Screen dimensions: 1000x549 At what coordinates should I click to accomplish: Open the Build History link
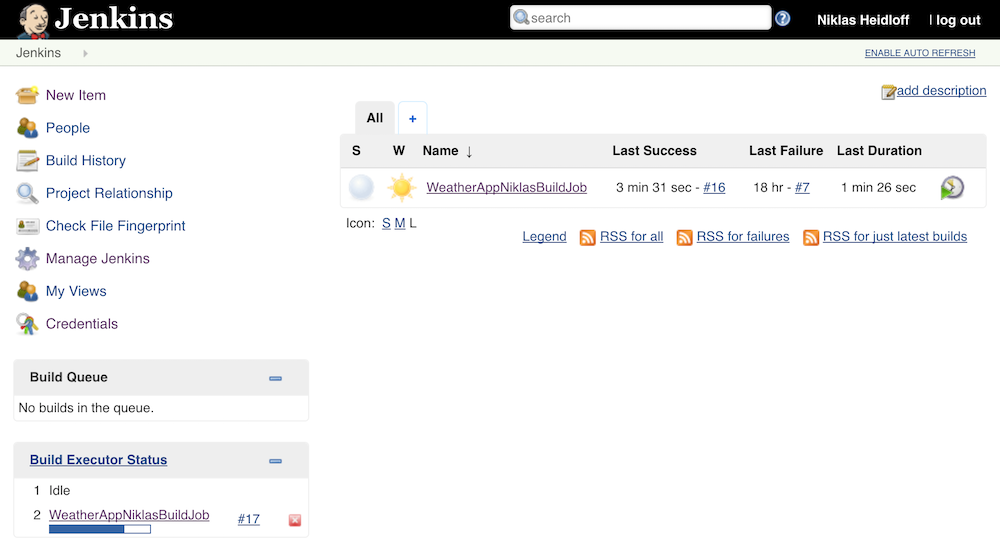tap(86, 161)
